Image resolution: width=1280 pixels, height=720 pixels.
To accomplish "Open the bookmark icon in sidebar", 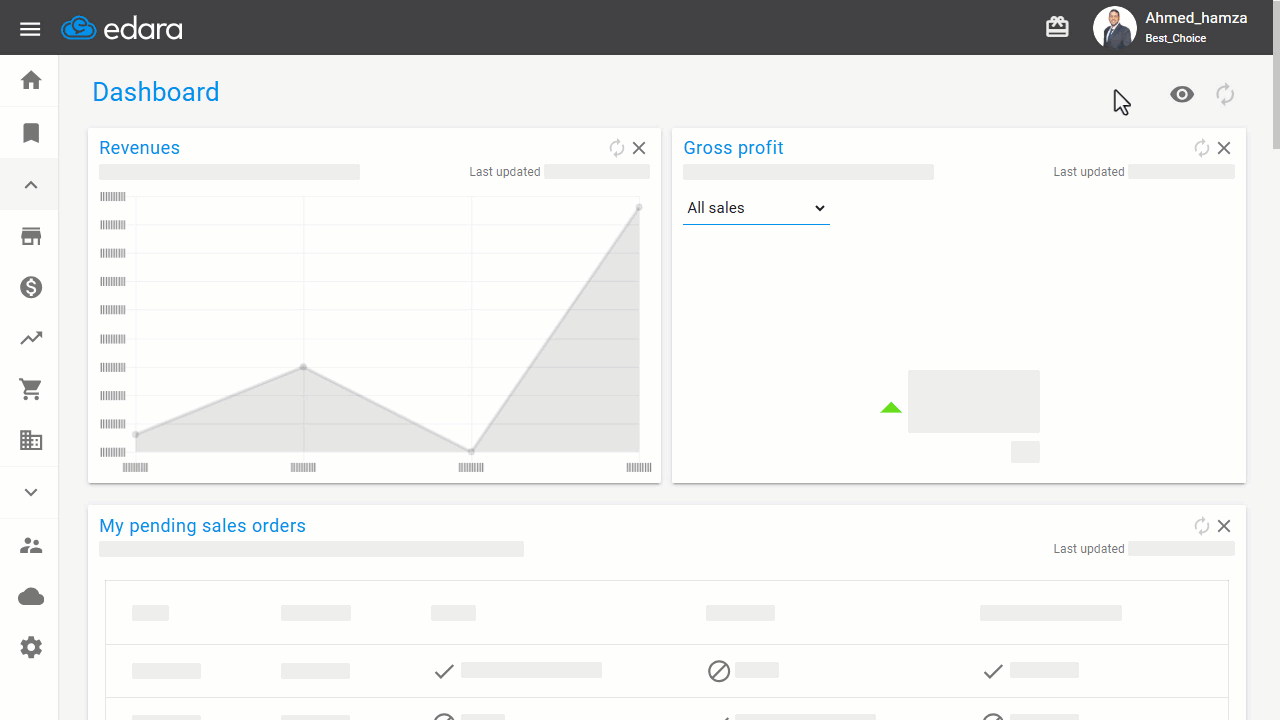I will coord(31,133).
